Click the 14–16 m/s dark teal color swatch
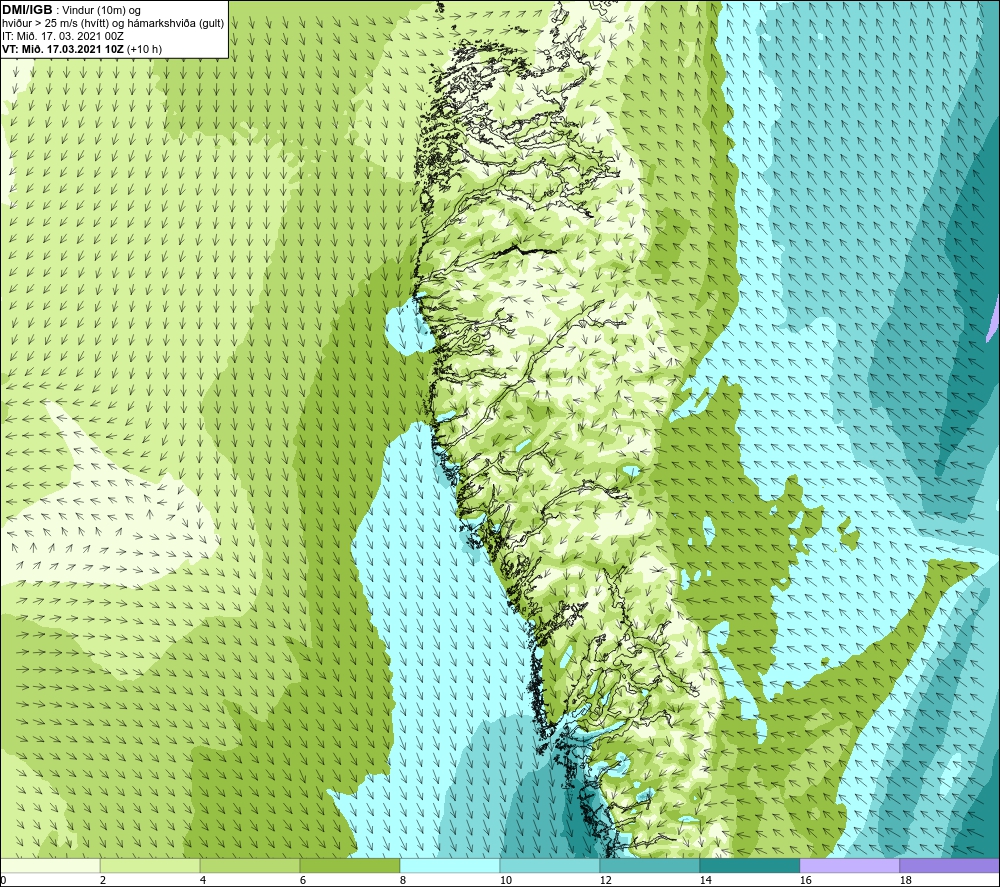The height and width of the screenshot is (887, 1000). tap(749, 865)
